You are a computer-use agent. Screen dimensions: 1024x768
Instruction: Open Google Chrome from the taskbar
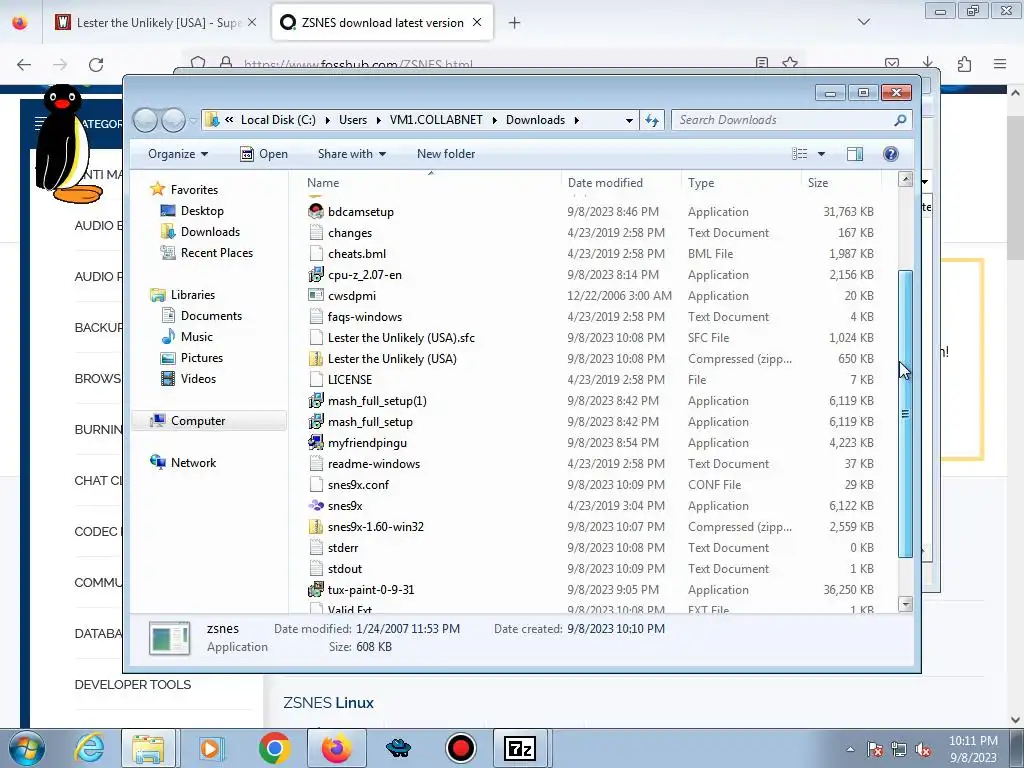[274, 748]
